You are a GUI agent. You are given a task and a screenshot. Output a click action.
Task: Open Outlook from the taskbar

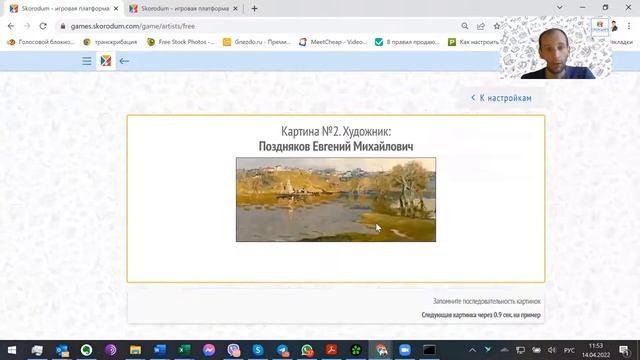62,350
